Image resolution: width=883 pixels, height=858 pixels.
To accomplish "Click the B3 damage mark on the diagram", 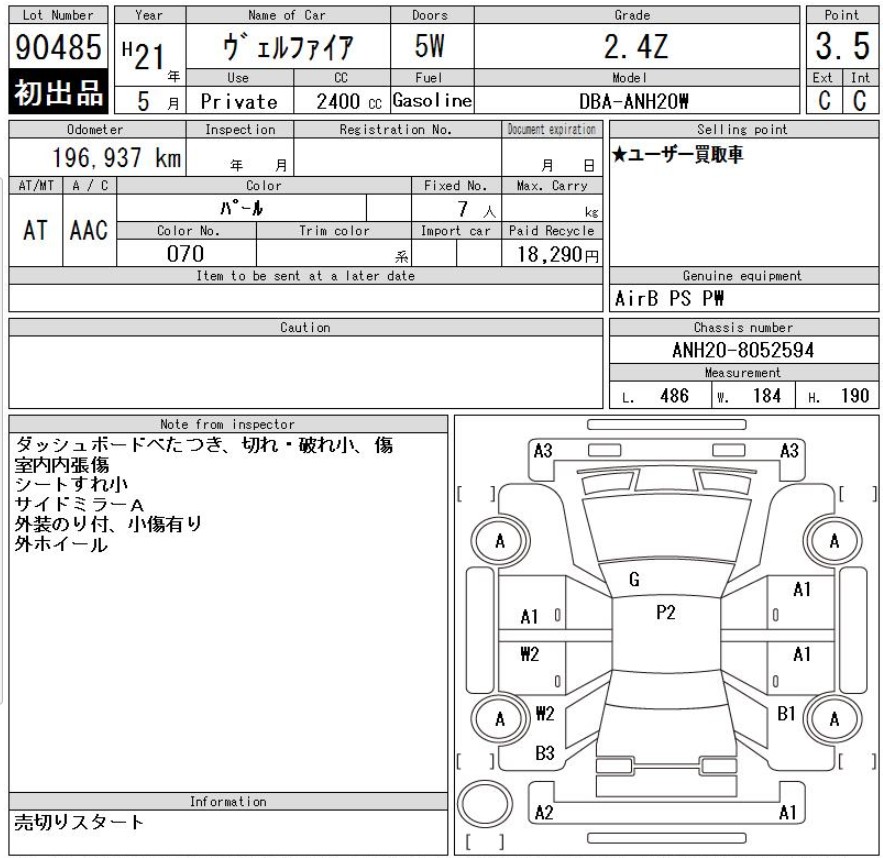I will 544,754.
